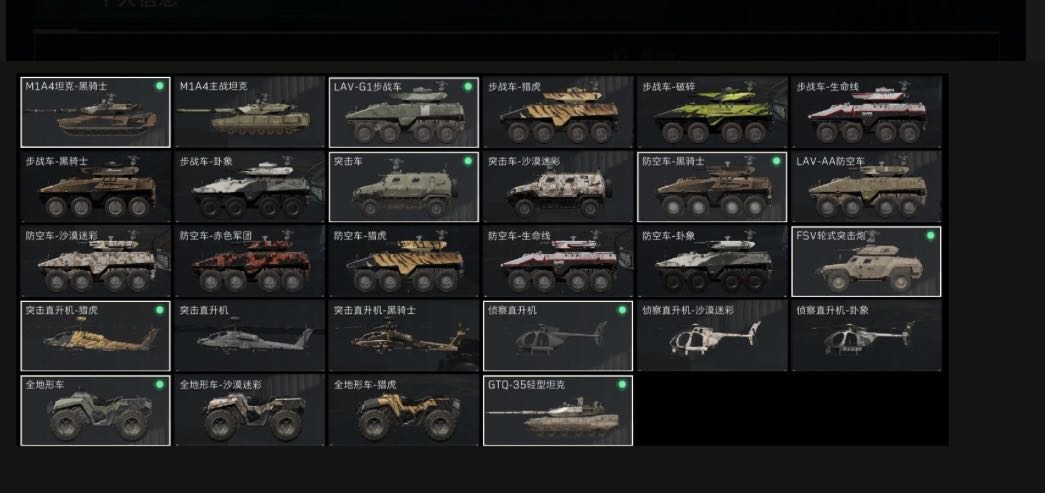Image resolution: width=1045 pixels, height=493 pixels.
Task: Select the 步战车-黑骑士 skin card
Action: click(95, 187)
